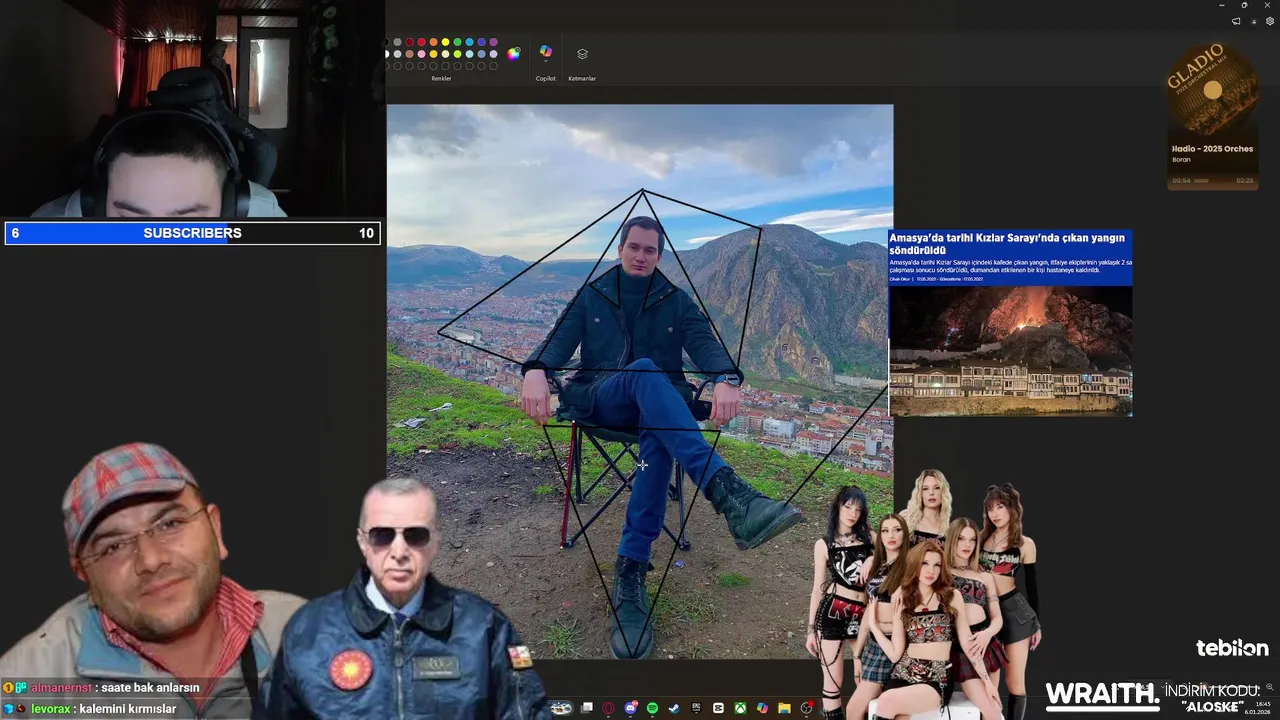The image size is (1280, 720).
Task: Open the edit colors rainbow wheel
Action: [x=514, y=54]
